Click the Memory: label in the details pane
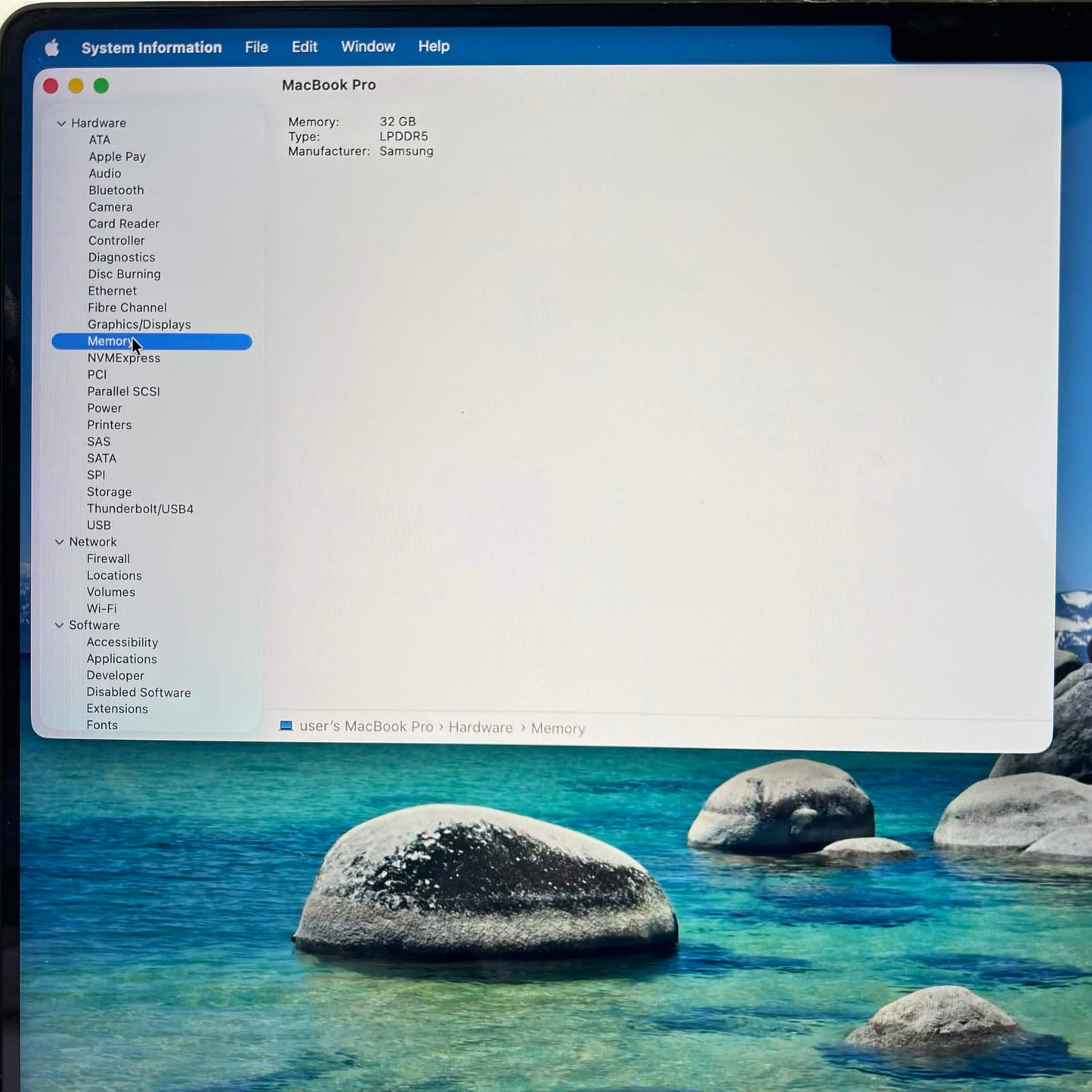 tap(314, 122)
